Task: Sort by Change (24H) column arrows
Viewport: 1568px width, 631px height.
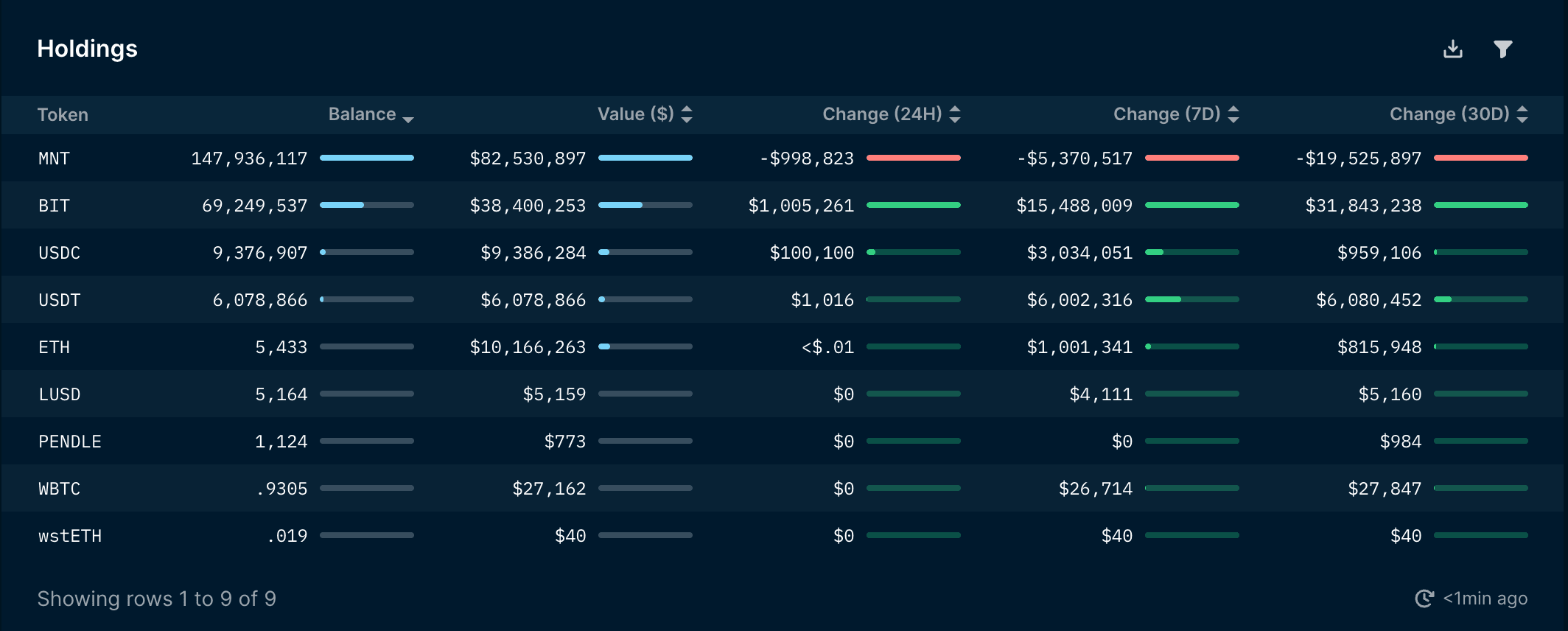Action: pyautogui.click(x=955, y=114)
